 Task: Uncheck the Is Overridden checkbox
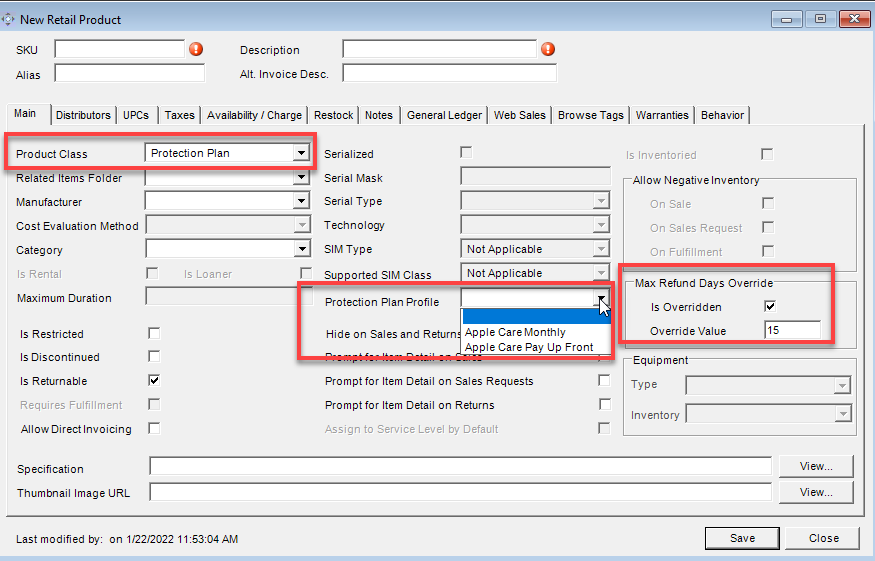point(770,306)
